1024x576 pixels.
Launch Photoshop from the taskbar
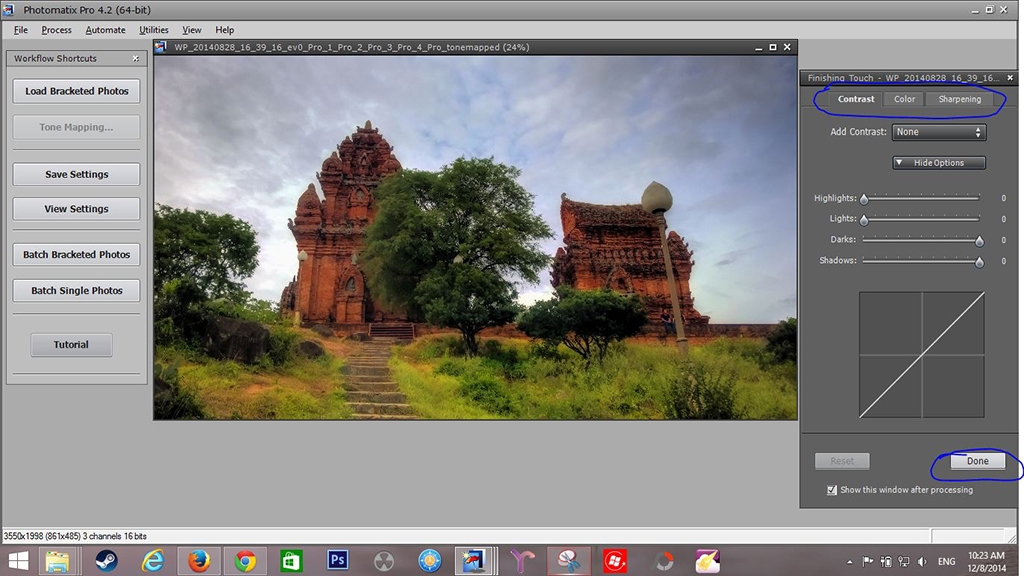click(337, 561)
